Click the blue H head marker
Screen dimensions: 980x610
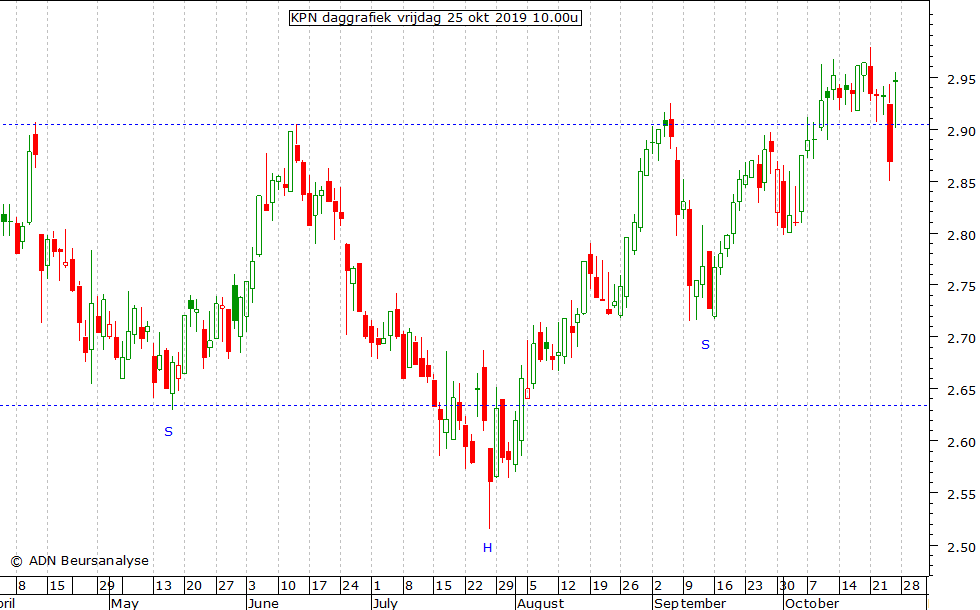click(488, 548)
